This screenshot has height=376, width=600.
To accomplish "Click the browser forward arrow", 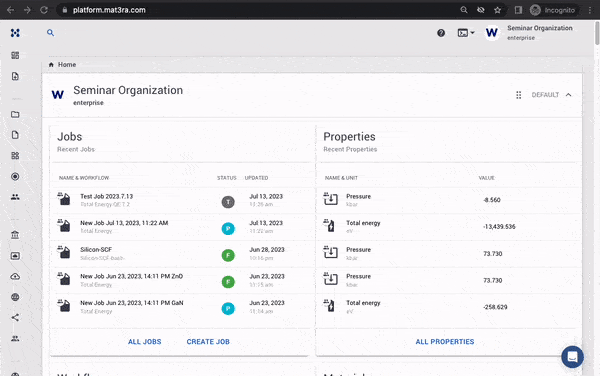I will [27, 10].
